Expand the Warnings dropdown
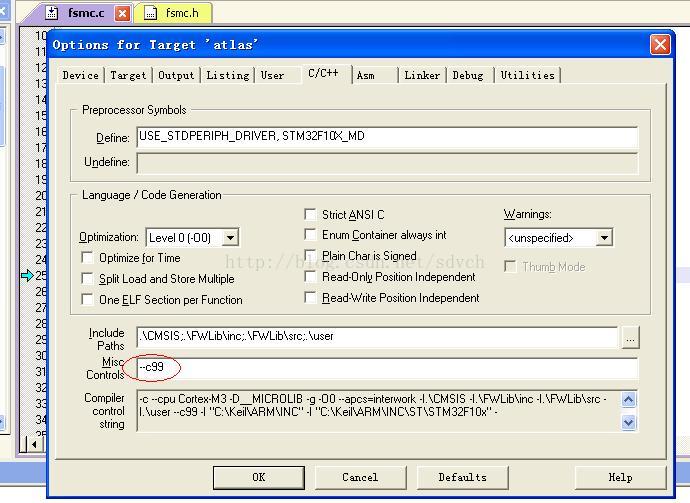Screen dimensions: 690x503 point(603,238)
